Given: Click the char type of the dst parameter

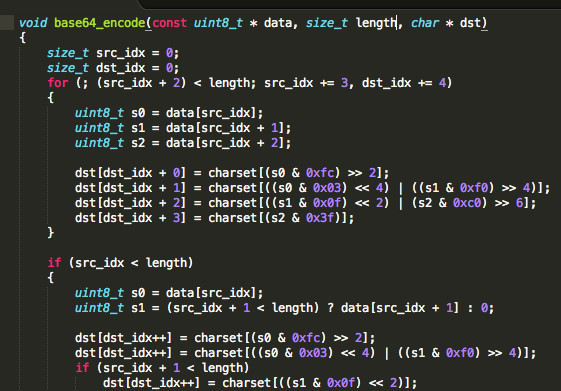Looking at the screenshot, I should coord(425,23).
